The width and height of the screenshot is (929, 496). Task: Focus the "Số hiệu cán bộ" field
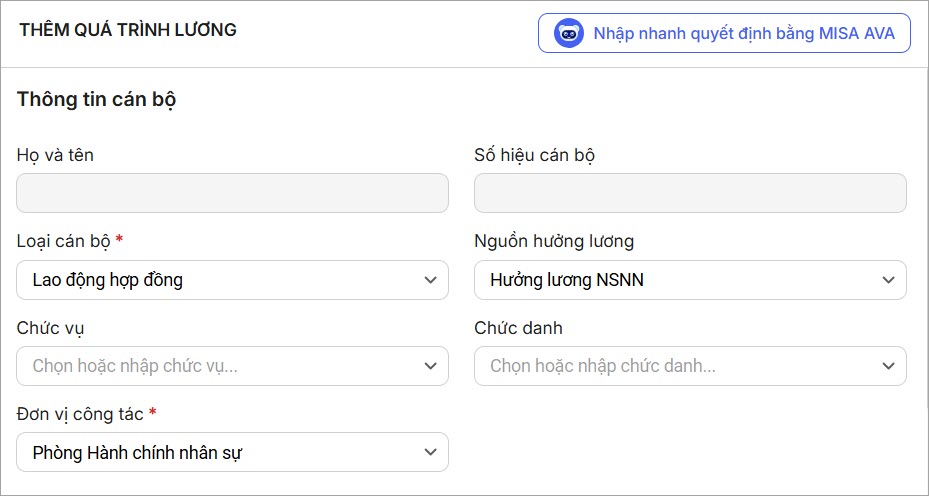(690, 193)
